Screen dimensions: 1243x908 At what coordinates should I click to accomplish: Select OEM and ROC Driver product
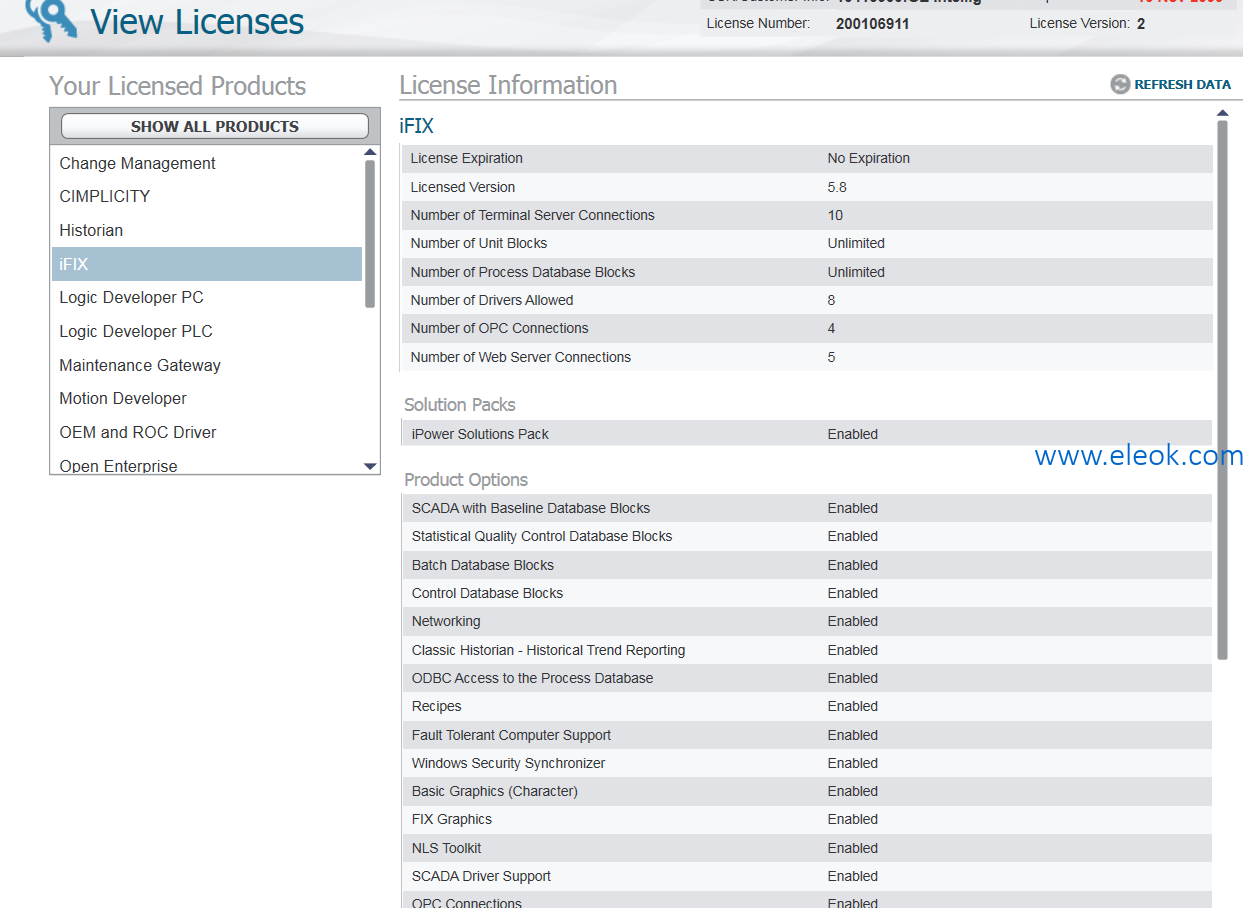coord(207,432)
